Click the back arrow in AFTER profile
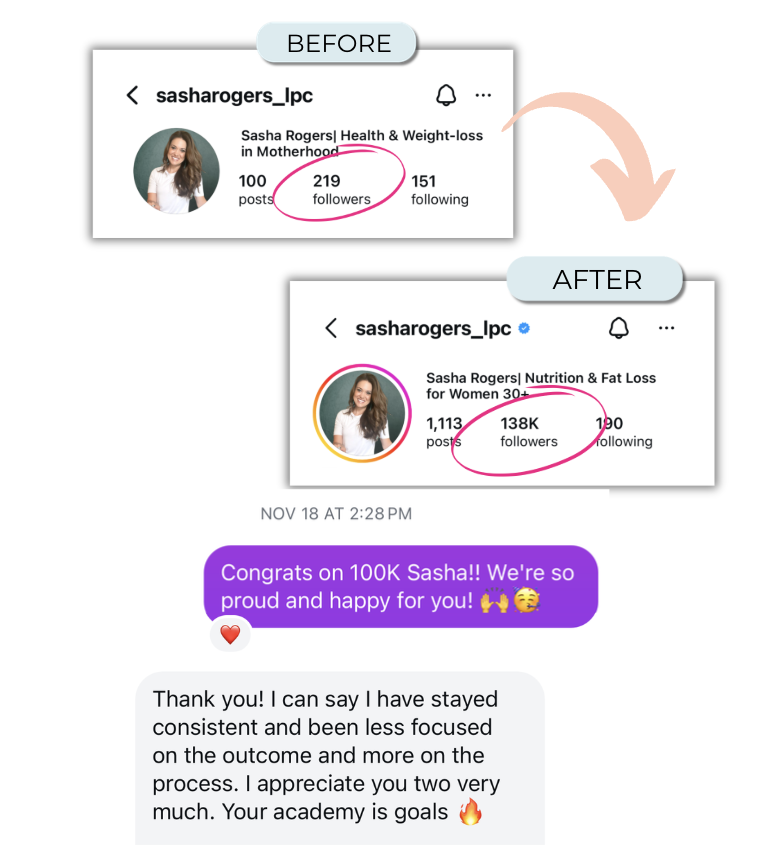The width and height of the screenshot is (766, 866). tap(331, 328)
